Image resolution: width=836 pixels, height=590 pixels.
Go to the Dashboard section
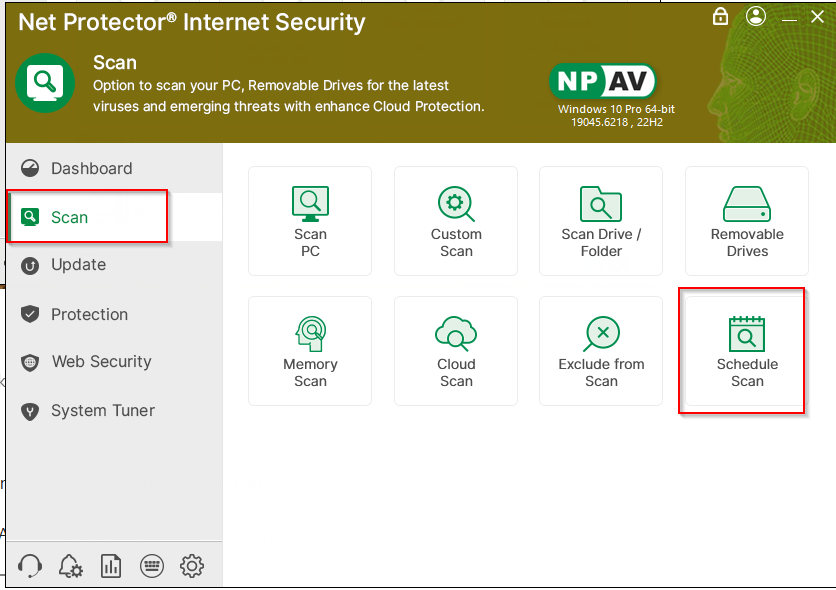point(91,168)
